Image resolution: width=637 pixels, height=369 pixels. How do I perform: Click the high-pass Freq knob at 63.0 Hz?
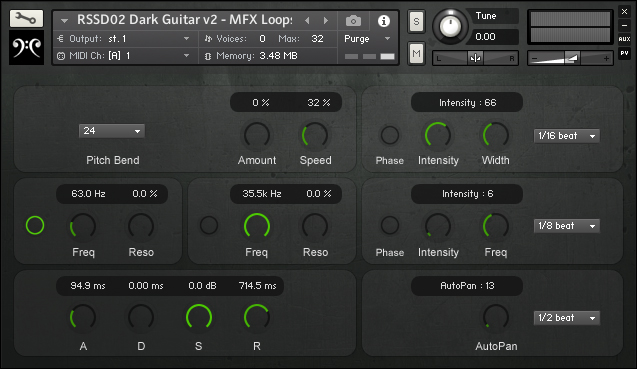[x=83, y=226]
